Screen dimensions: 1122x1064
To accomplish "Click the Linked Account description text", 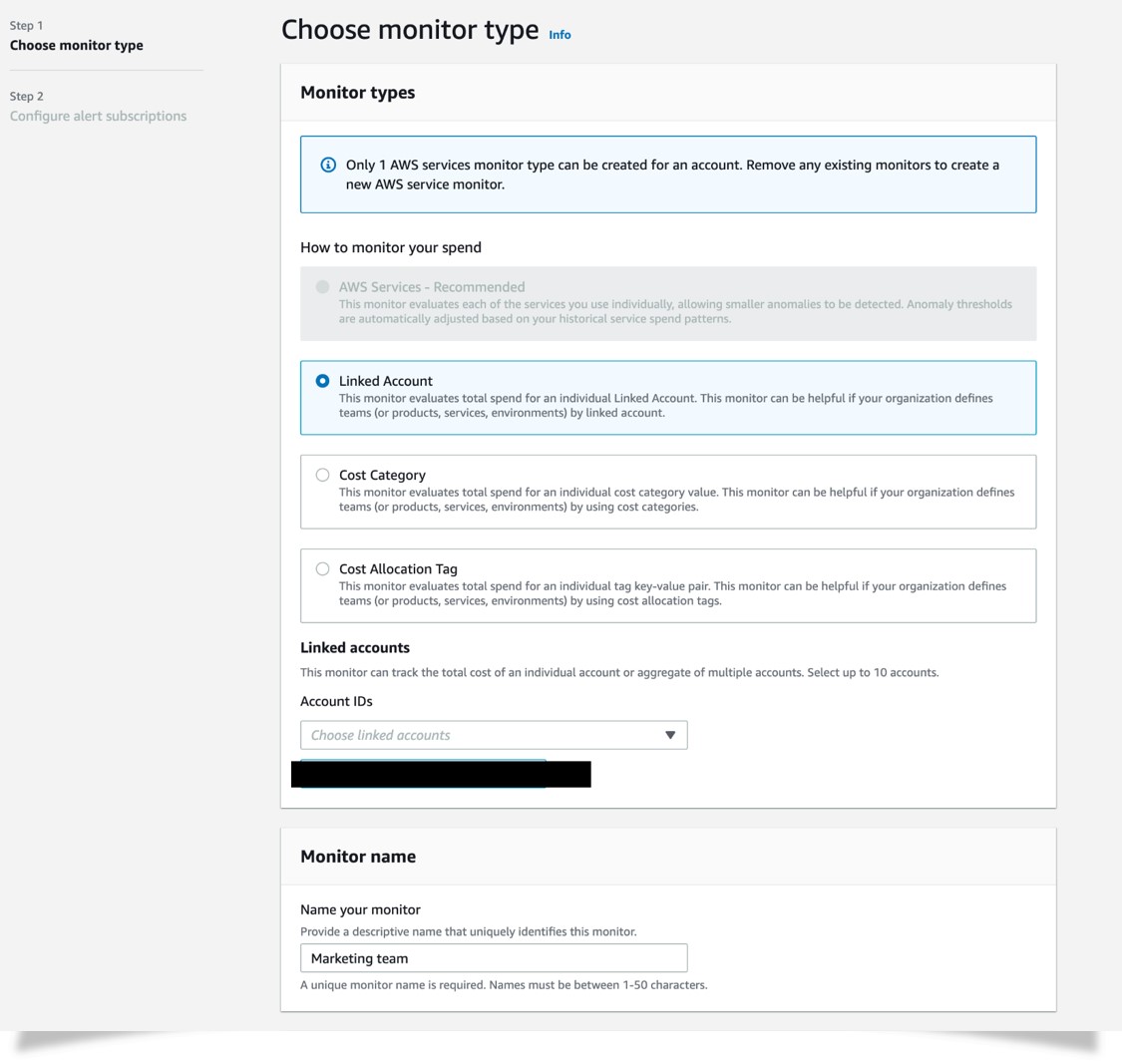I will tap(666, 405).
